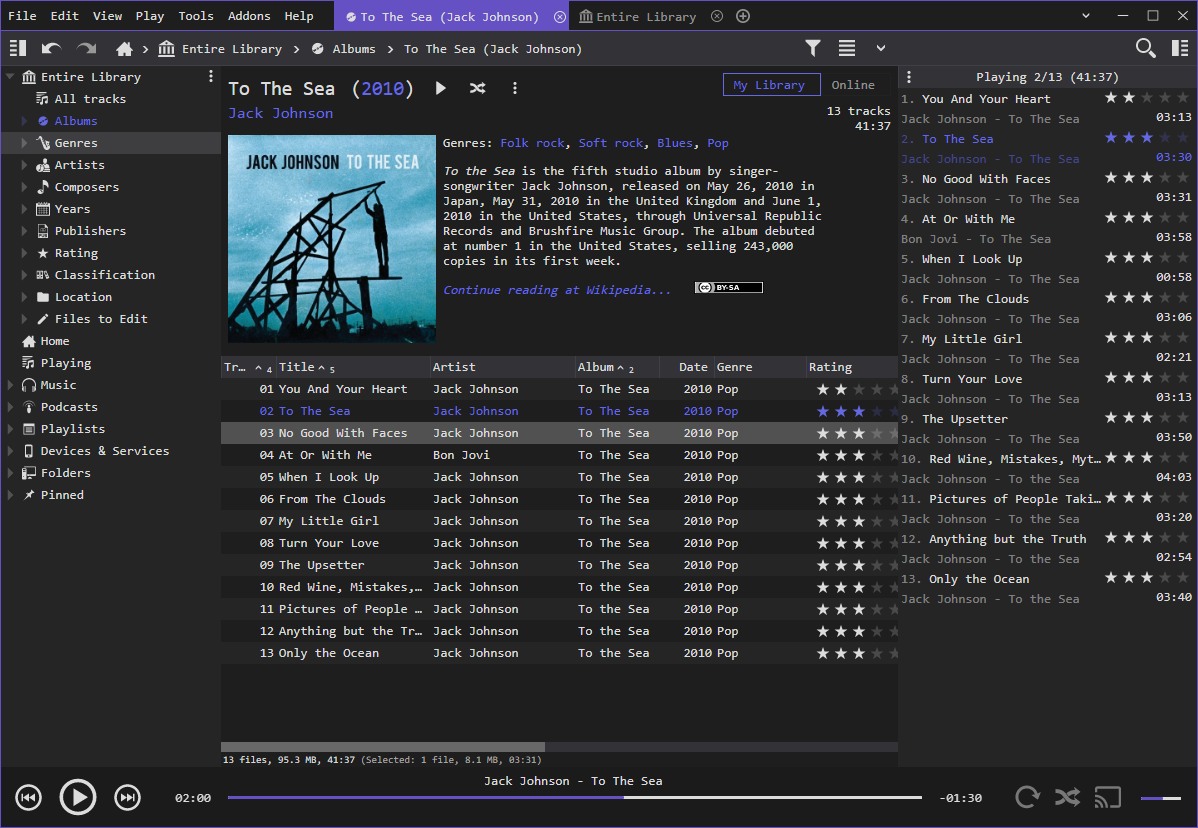Select the My Library toggle button
Viewport: 1198px width, 828px height.
tap(771, 85)
